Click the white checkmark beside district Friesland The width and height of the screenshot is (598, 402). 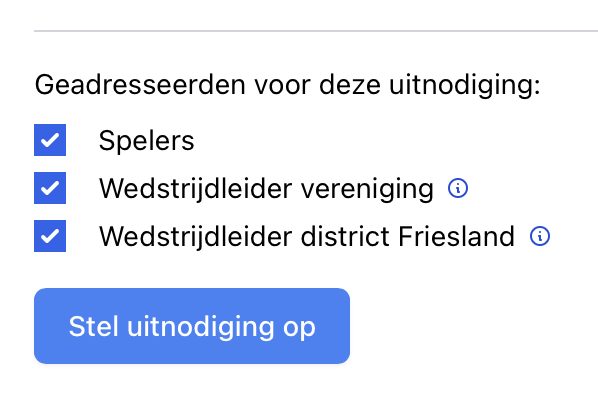point(50,236)
